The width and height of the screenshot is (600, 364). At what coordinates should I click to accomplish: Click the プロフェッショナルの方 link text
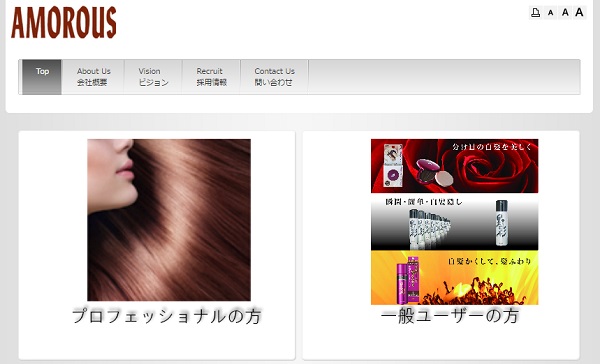[167, 316]
